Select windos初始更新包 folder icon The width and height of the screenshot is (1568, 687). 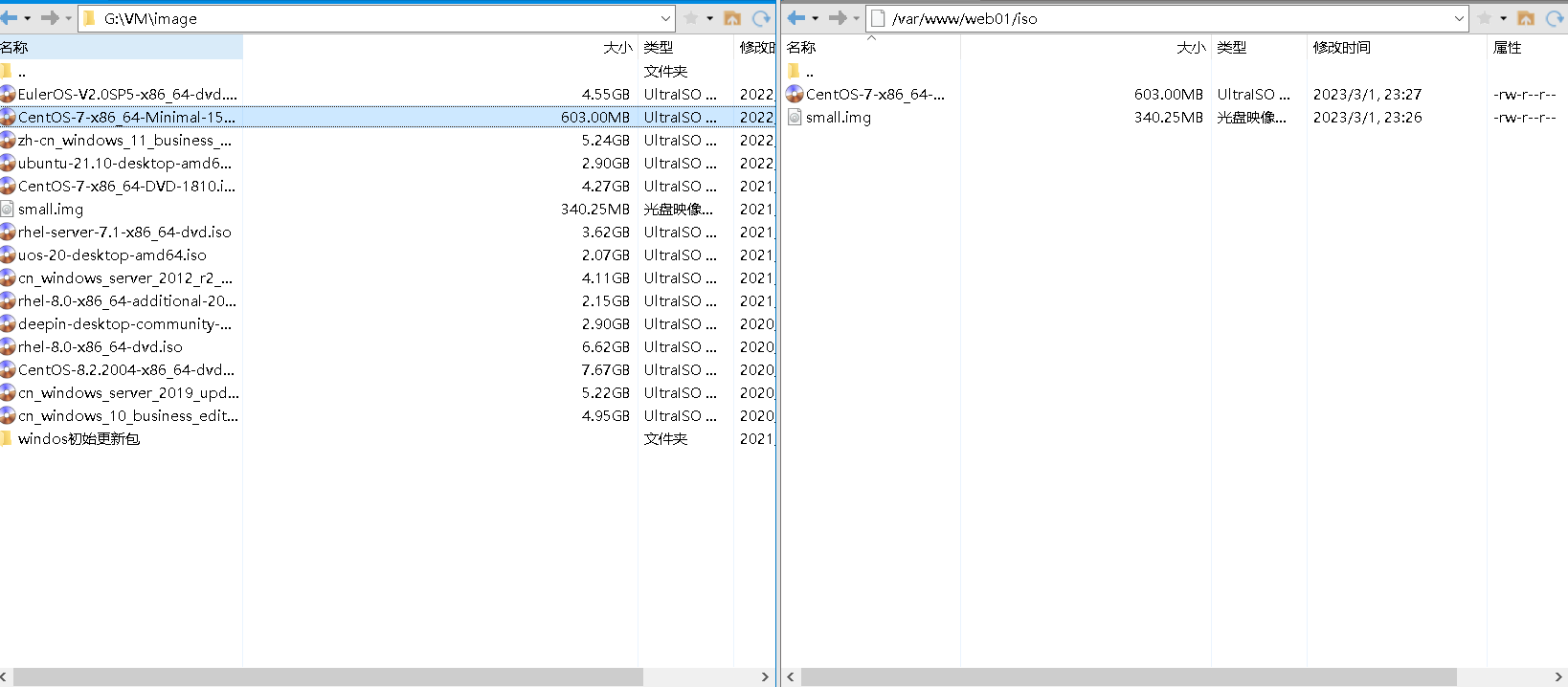pos(7,438)
